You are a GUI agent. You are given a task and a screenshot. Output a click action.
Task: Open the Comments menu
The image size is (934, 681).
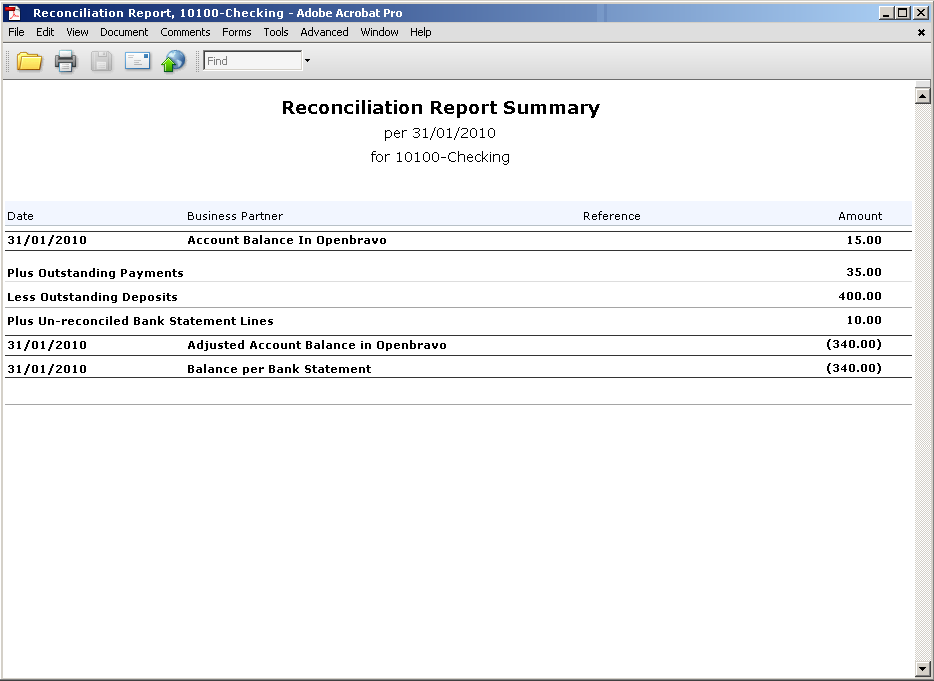185,32
